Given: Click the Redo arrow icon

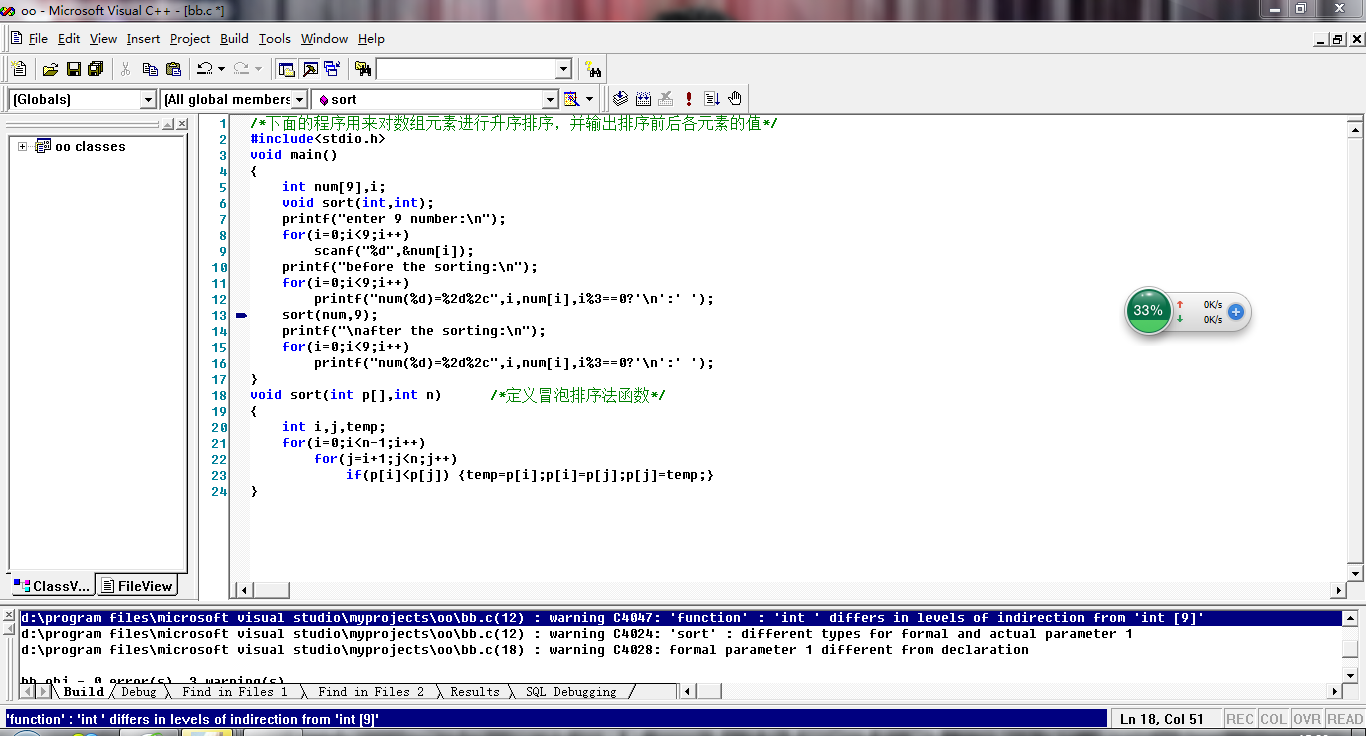Looking at the screenshot, I should (241, 69).
